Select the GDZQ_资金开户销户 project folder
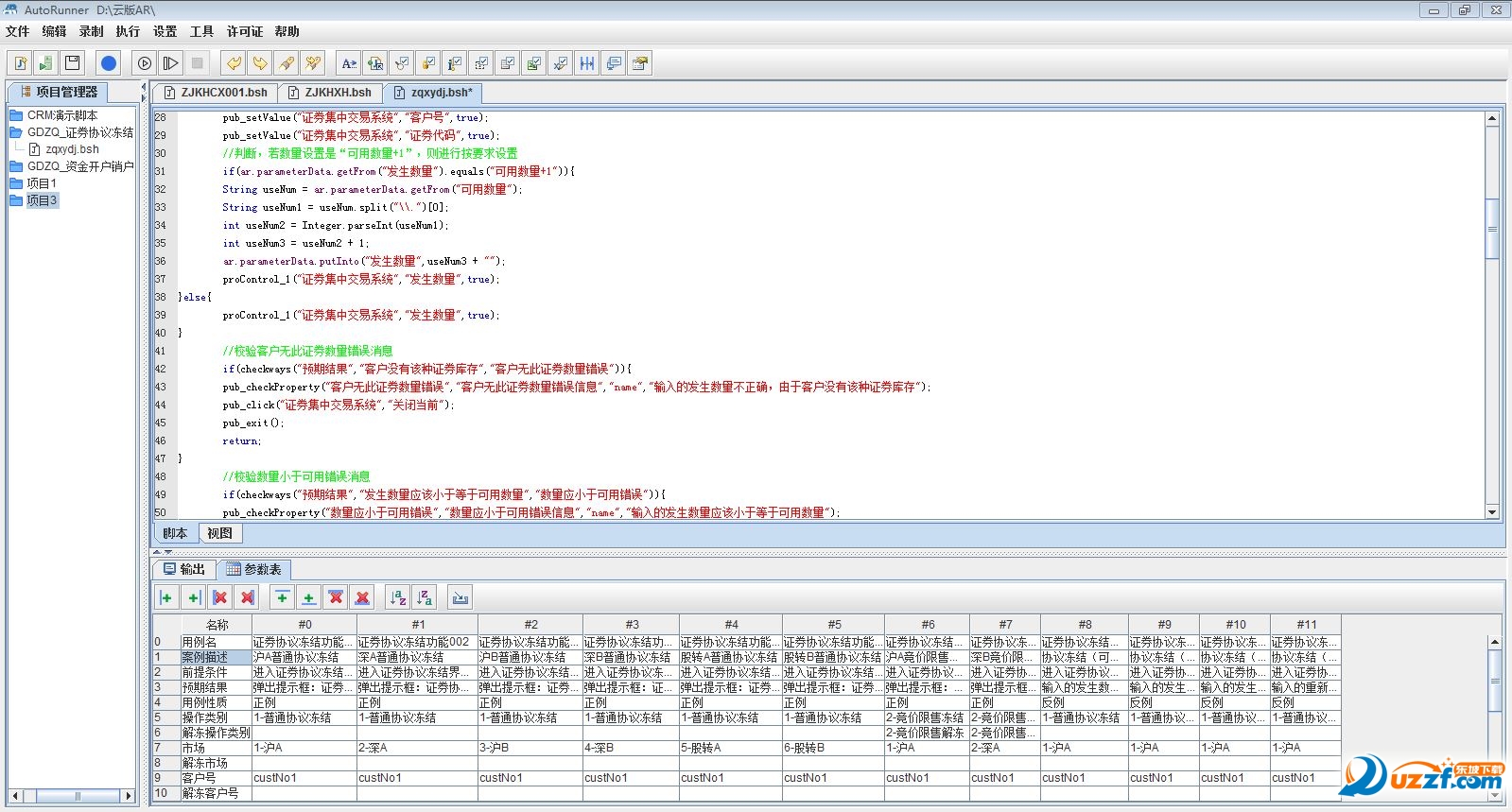Screen dimensions: 1512x812 (x=72, y=166)
